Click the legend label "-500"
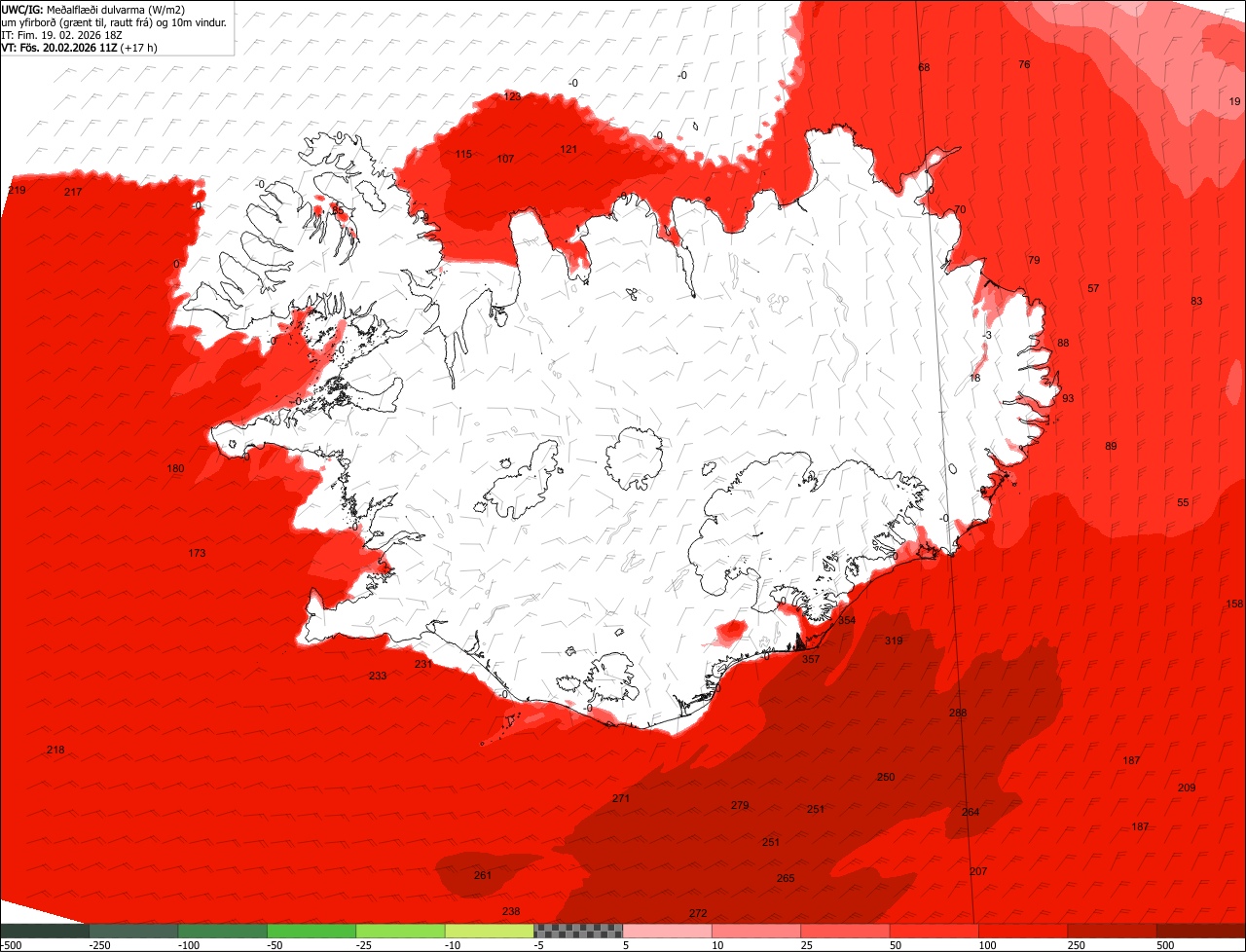Image resolution: width=1246 pixels, height=952 pixels. click(x=12, y=945)
